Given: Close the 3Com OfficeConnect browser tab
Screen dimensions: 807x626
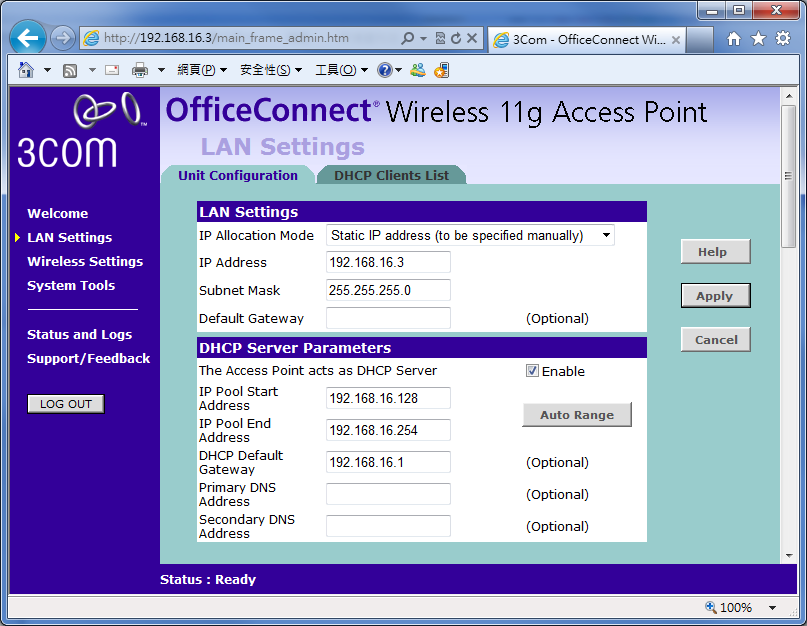Looking at the screenshot, I should pyautogui.click(x=676, y=40).
